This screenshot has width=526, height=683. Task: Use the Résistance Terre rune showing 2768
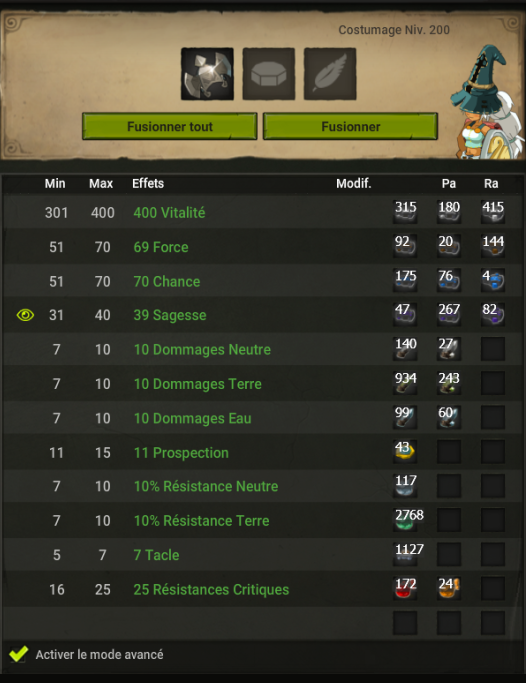point(408,520)
